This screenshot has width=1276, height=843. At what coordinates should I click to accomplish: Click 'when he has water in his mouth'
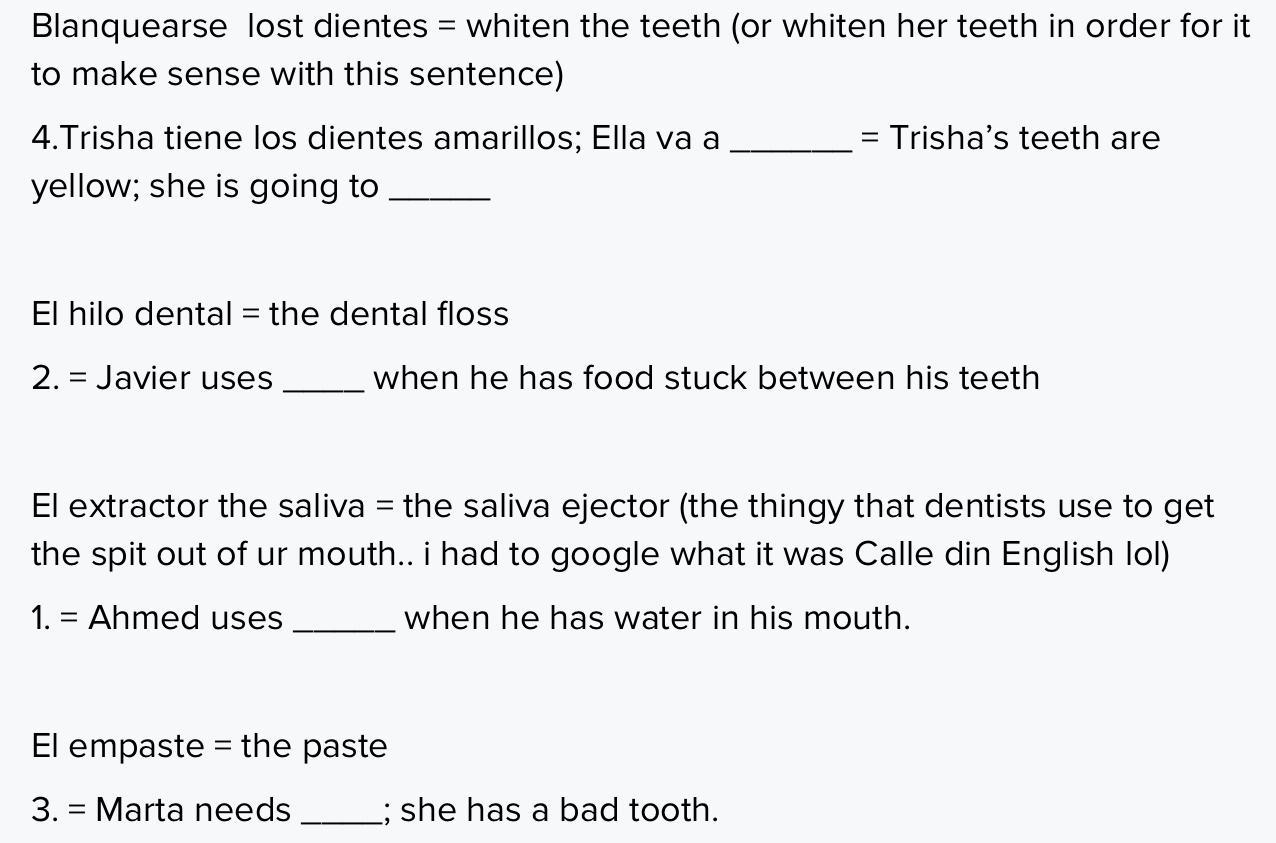[x=655, y=618]
